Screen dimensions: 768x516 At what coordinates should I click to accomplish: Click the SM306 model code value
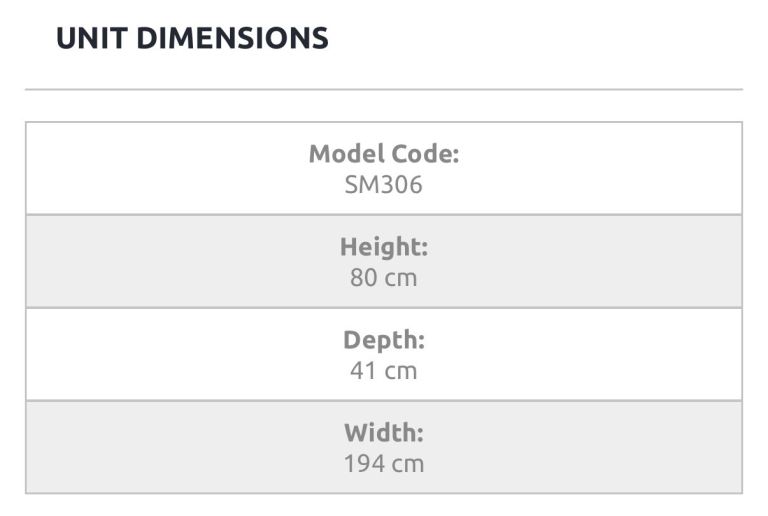point(384,184)
